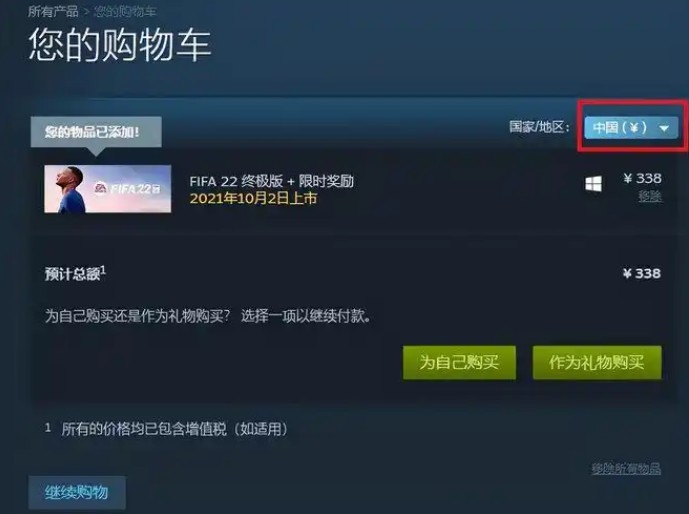
Task: Click the FIFA 22 cover thumbnail
Action: pyautogui.click(x=108, y=189)
